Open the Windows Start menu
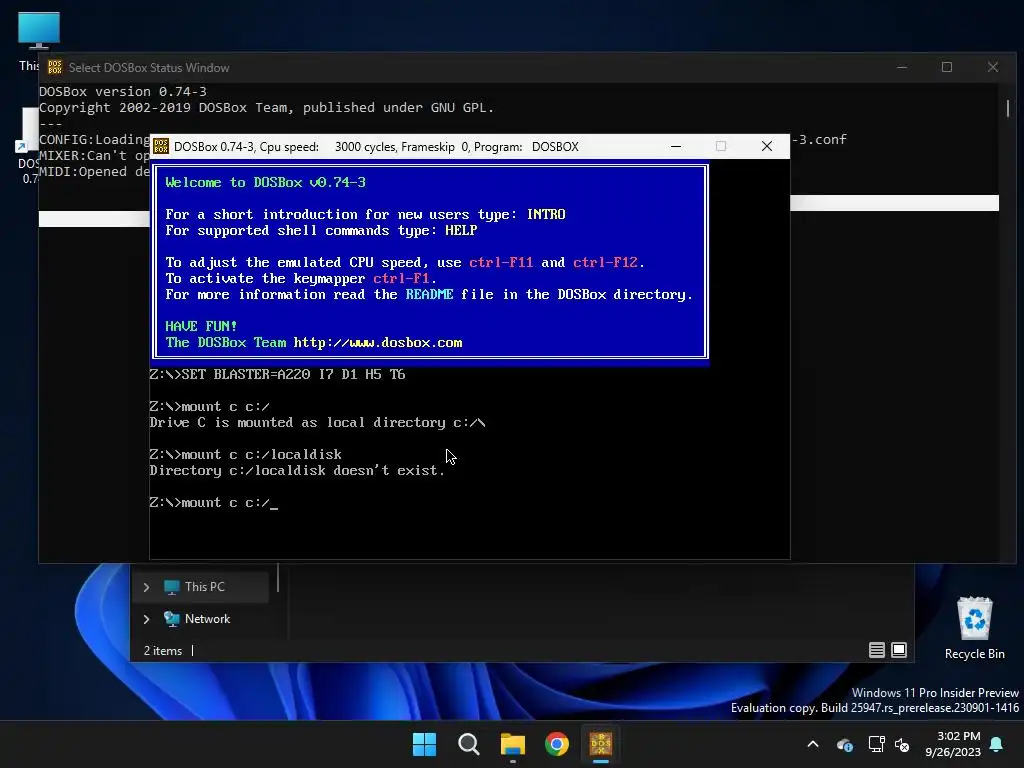1024x768 pixels. pos(424,744)
